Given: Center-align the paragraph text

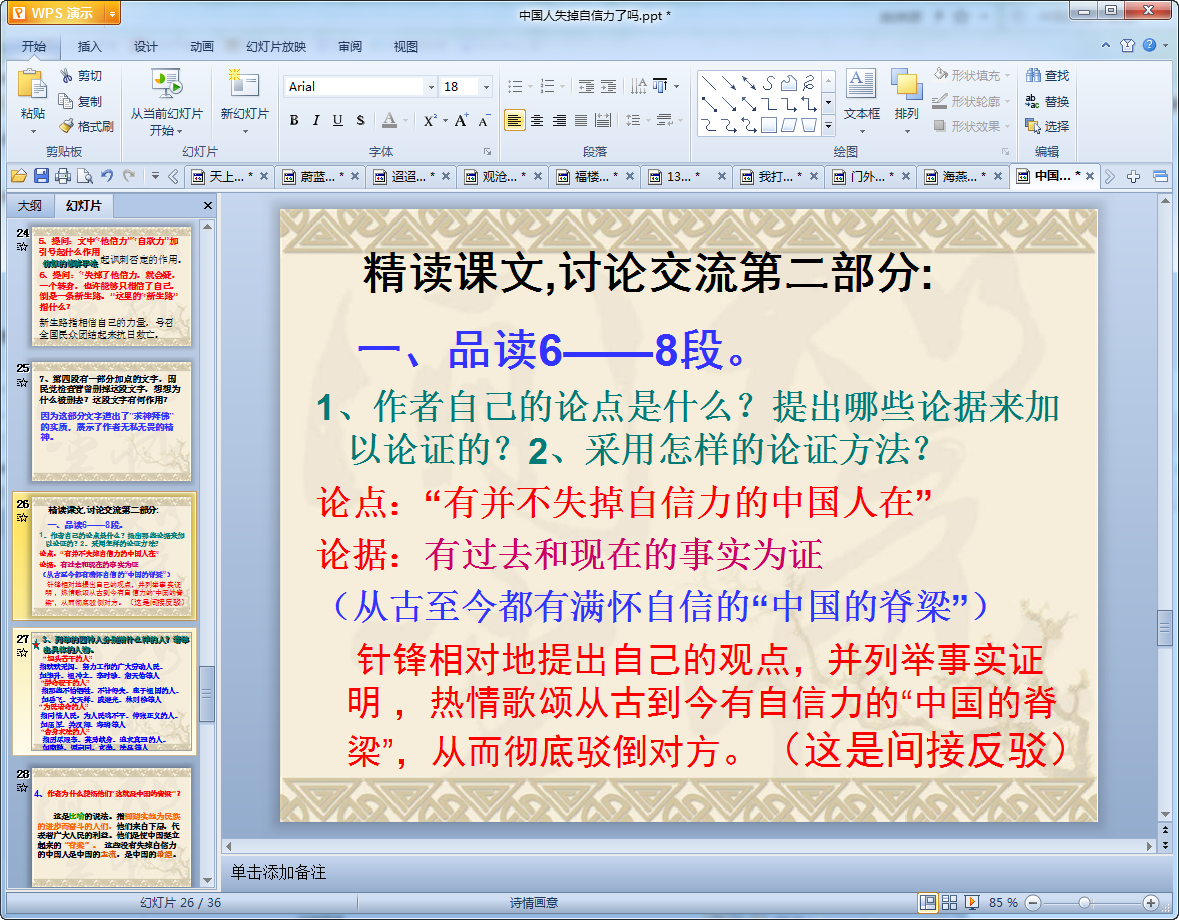Looking at the screenshot, I should coord(537,120).
